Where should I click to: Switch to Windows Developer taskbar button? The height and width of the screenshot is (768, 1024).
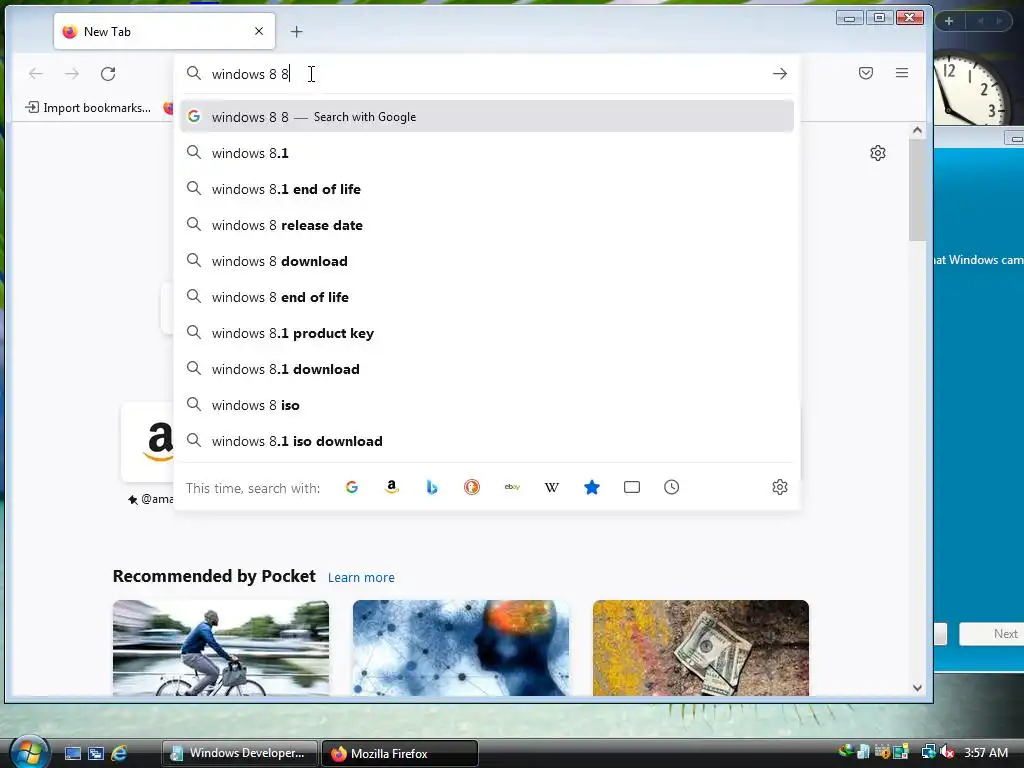239,753
